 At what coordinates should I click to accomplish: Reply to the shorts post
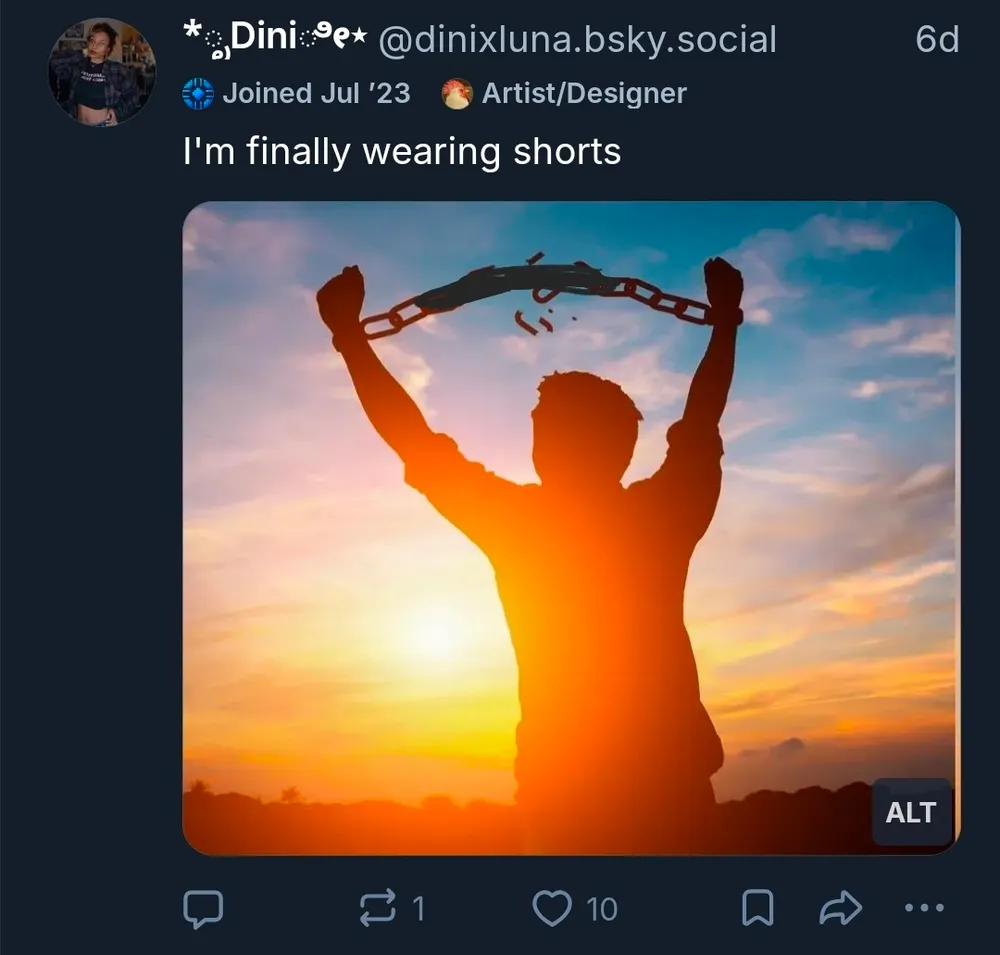pyautogui.click(x=203, y=908)
